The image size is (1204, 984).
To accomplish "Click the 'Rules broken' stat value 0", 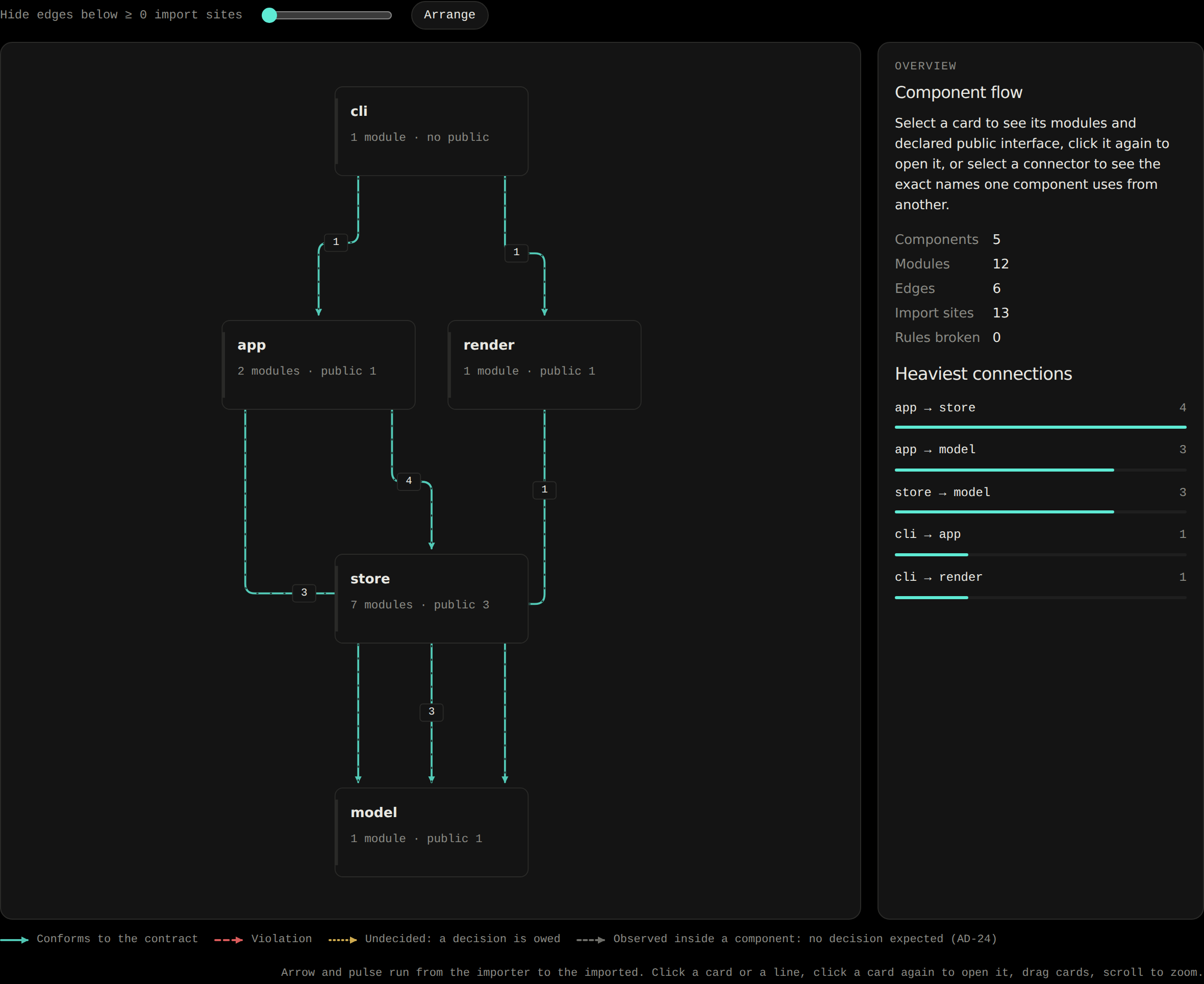I will [997, 337].
